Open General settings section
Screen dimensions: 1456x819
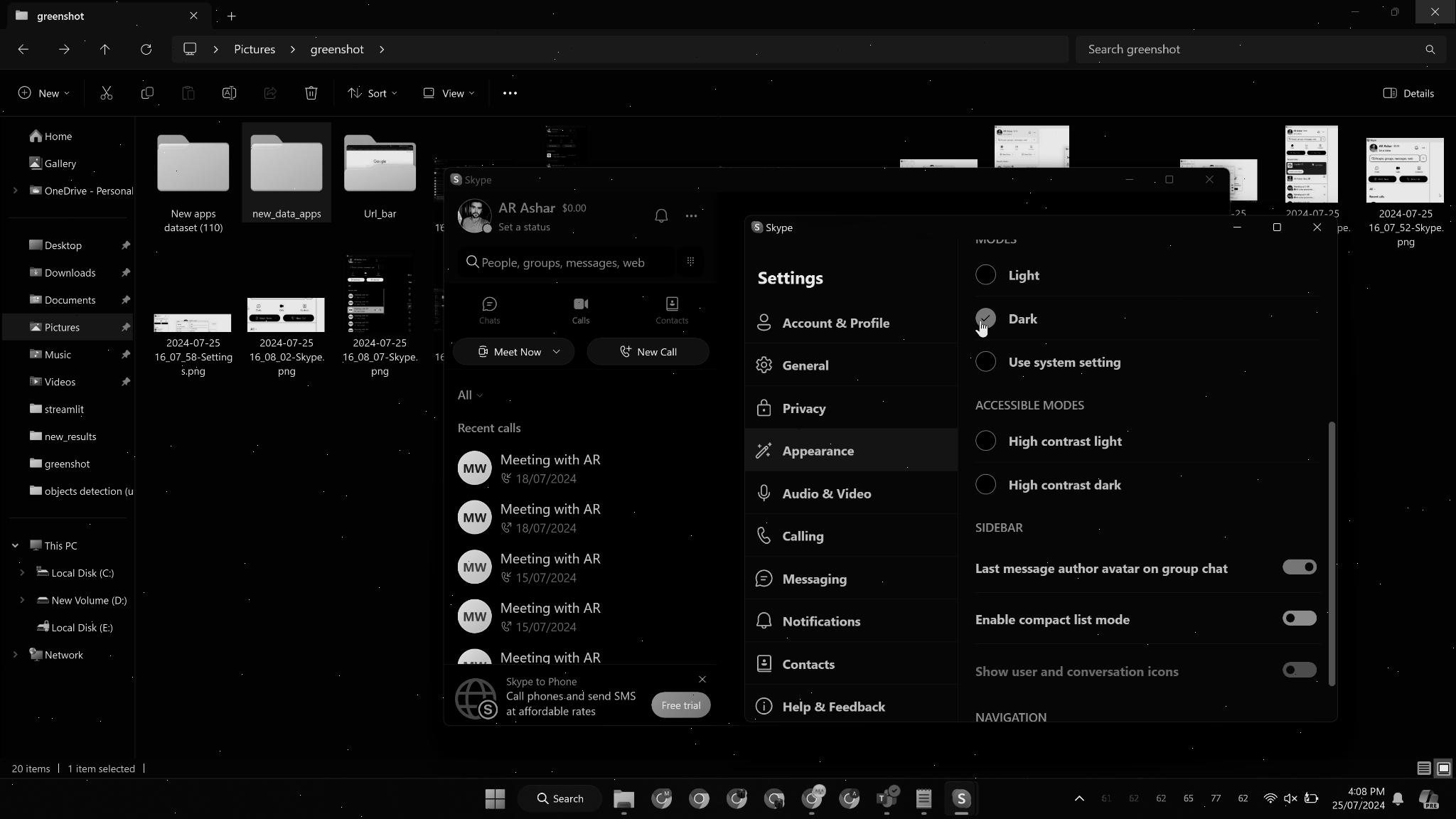coord(851,365)
